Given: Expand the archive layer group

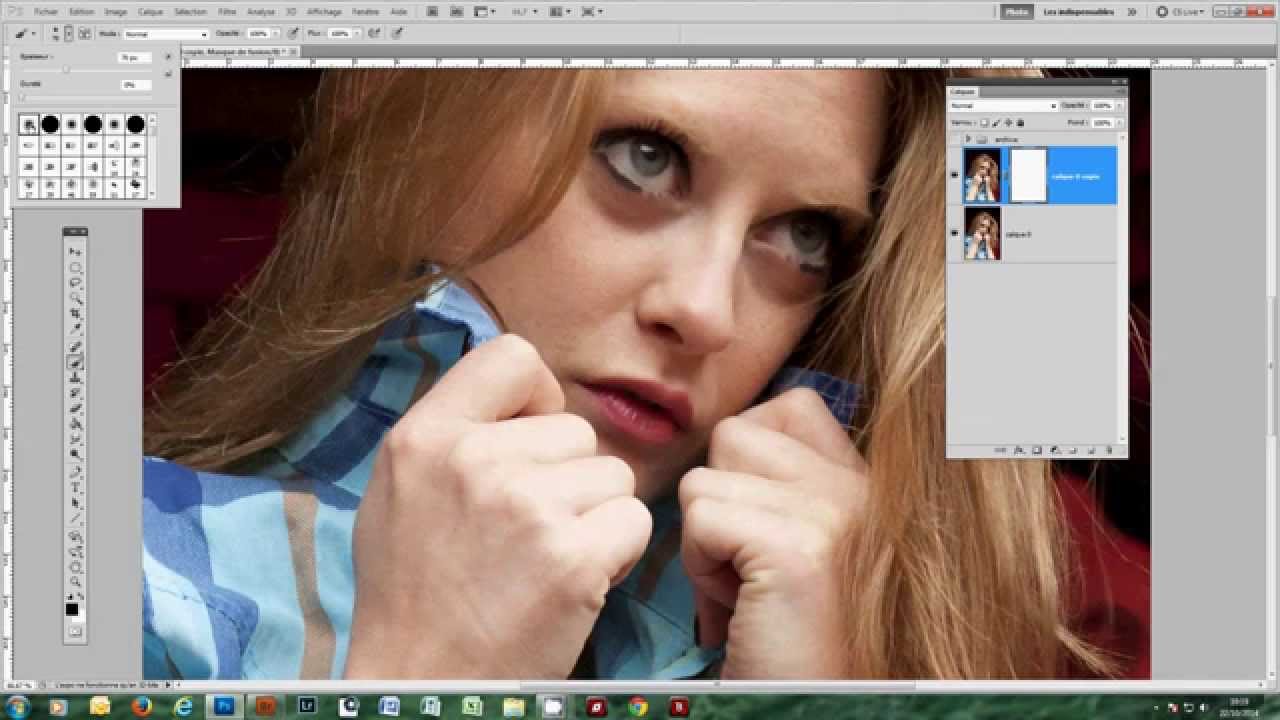Looking at the screenshot, I should click(x=968, y=139).
